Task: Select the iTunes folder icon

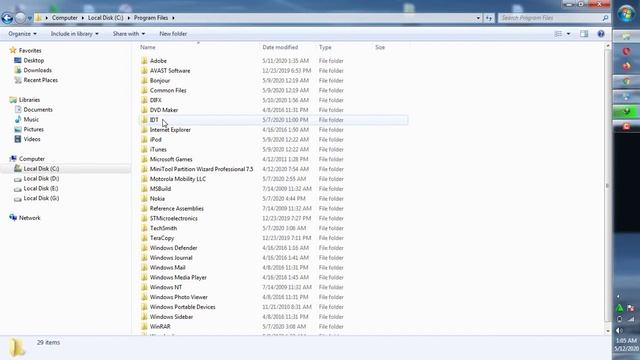Action: (144, 149)
